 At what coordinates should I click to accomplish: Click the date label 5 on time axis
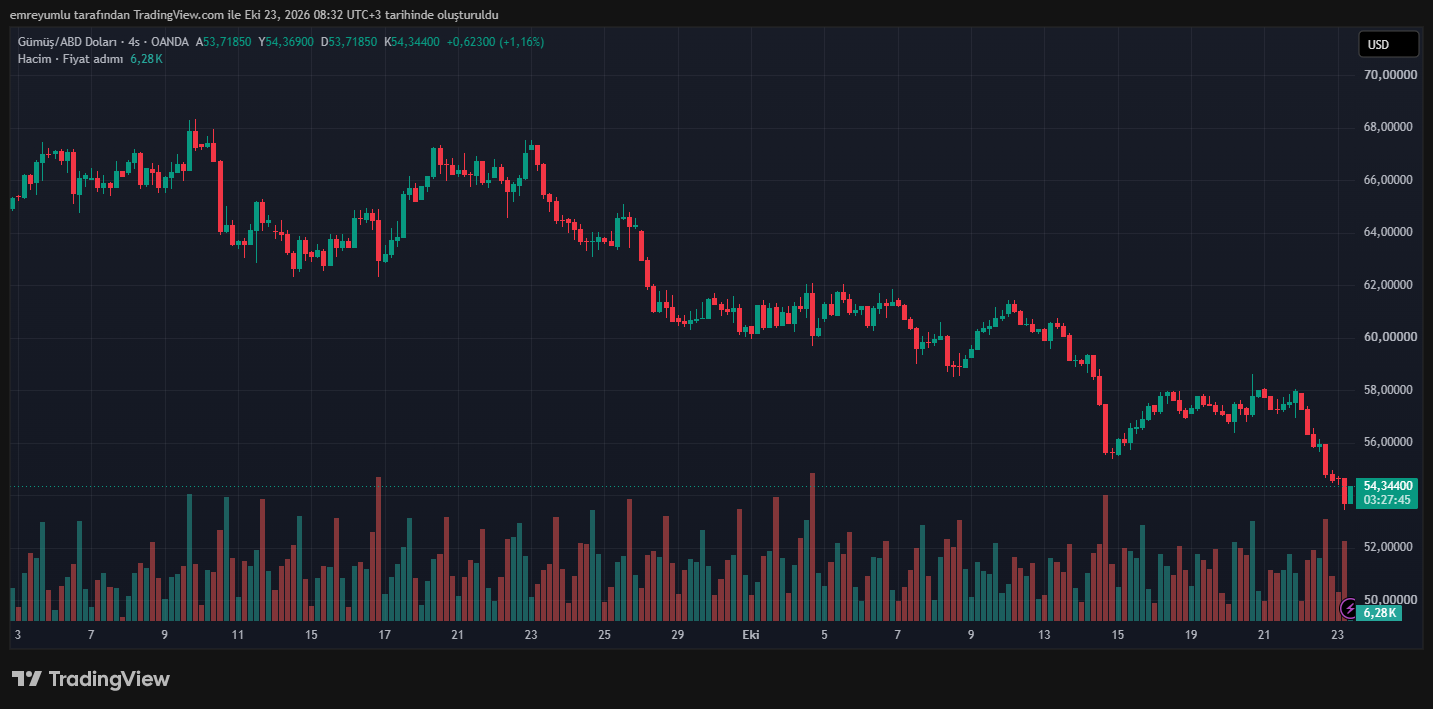(x=824, y=635)
